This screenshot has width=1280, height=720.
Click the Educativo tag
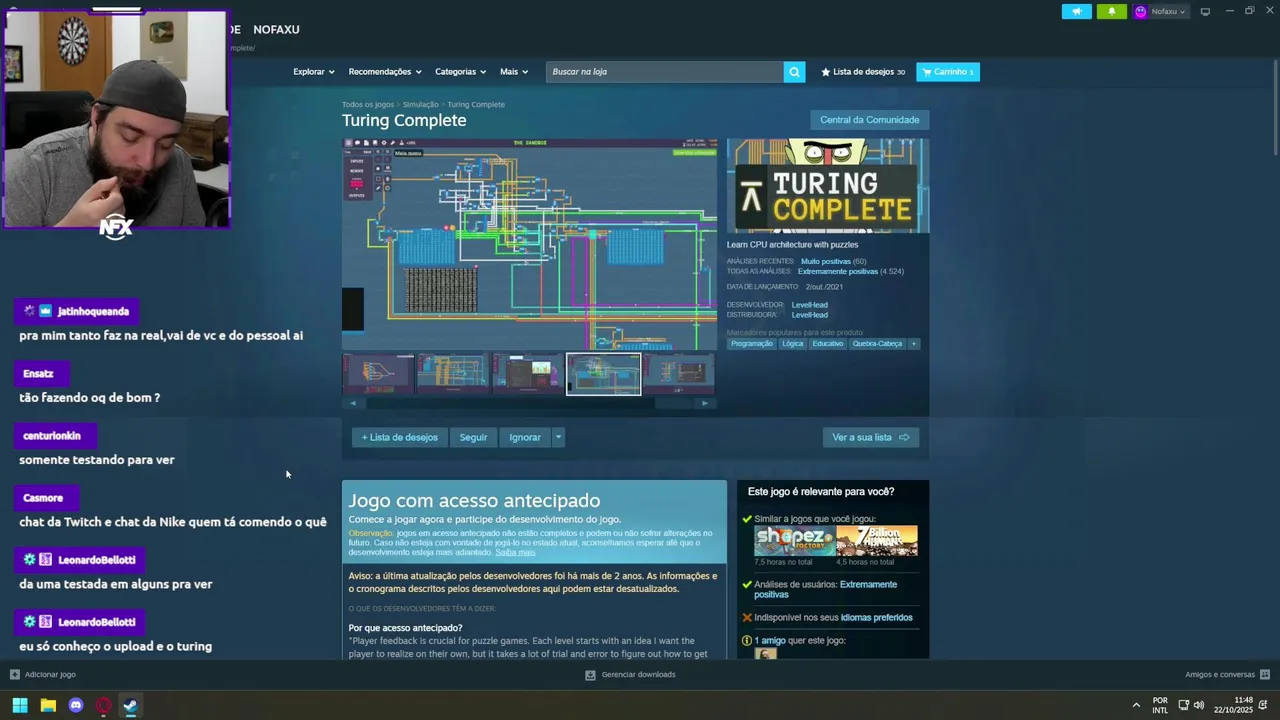click(x=828, y=344)
